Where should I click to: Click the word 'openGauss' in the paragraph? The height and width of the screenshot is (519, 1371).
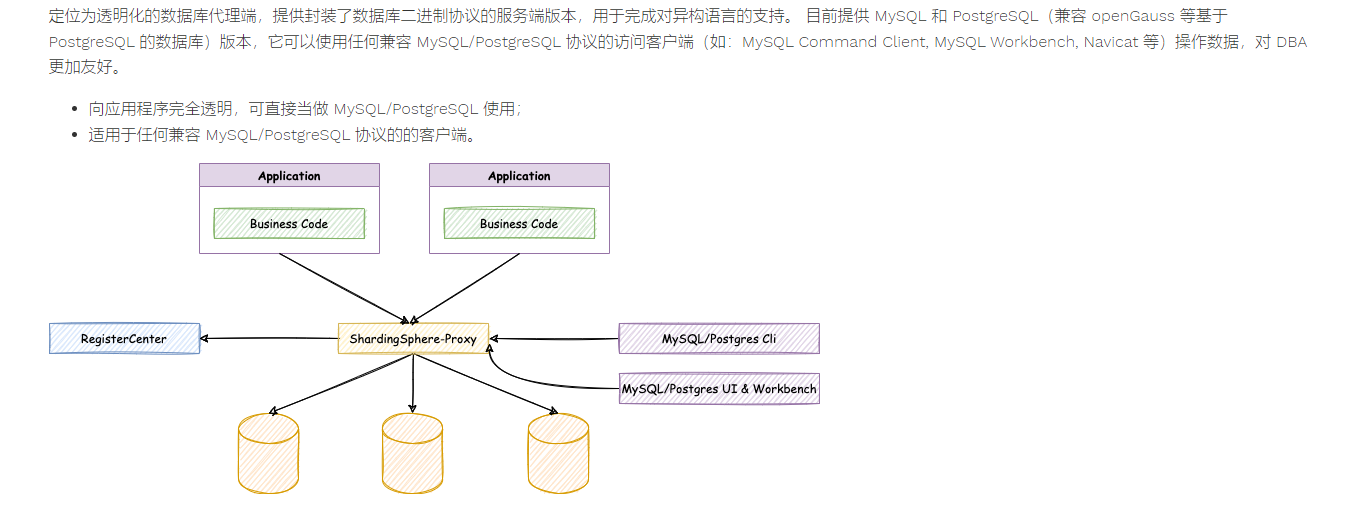pyautogui.click(x=1133, y=16)
